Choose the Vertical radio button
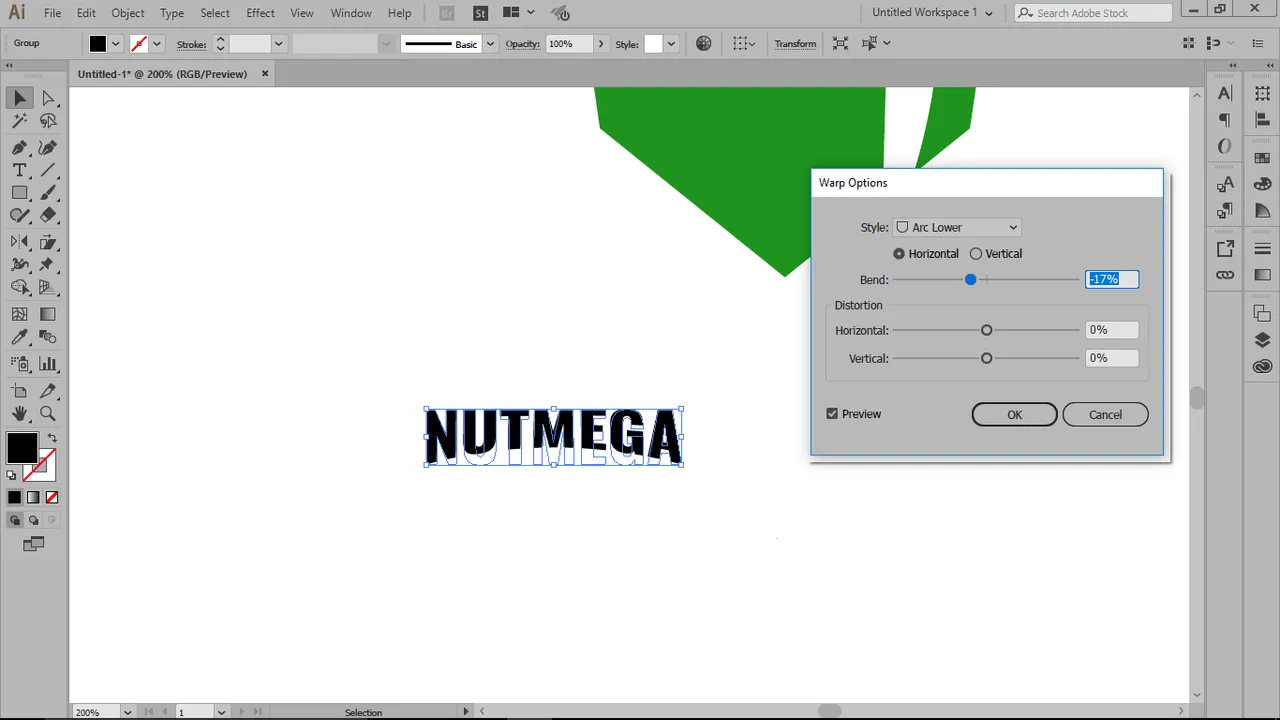This screenshot has height=720, width=1280. pos(976,254)
